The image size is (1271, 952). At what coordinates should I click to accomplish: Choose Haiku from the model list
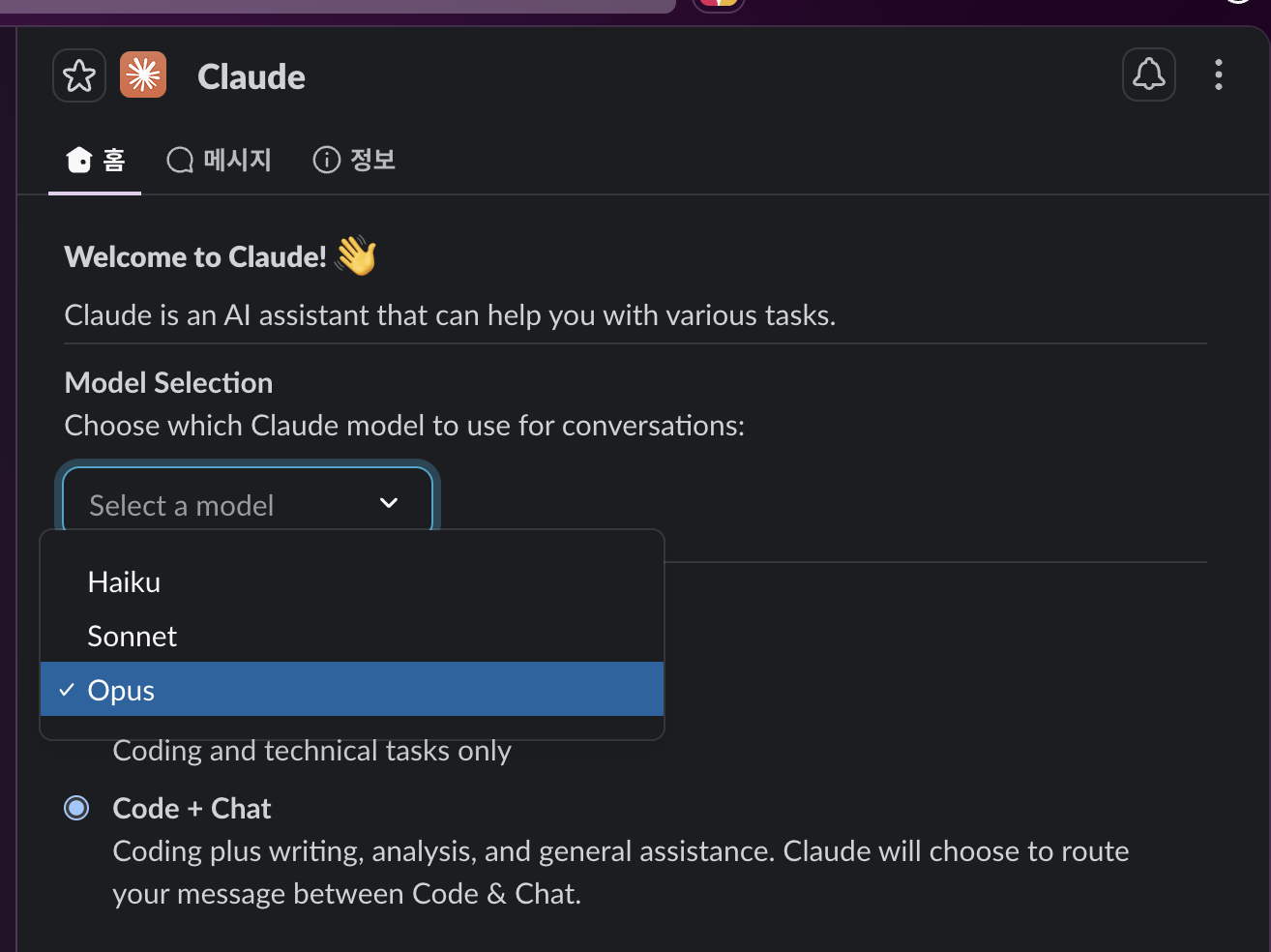coord(352,582)
